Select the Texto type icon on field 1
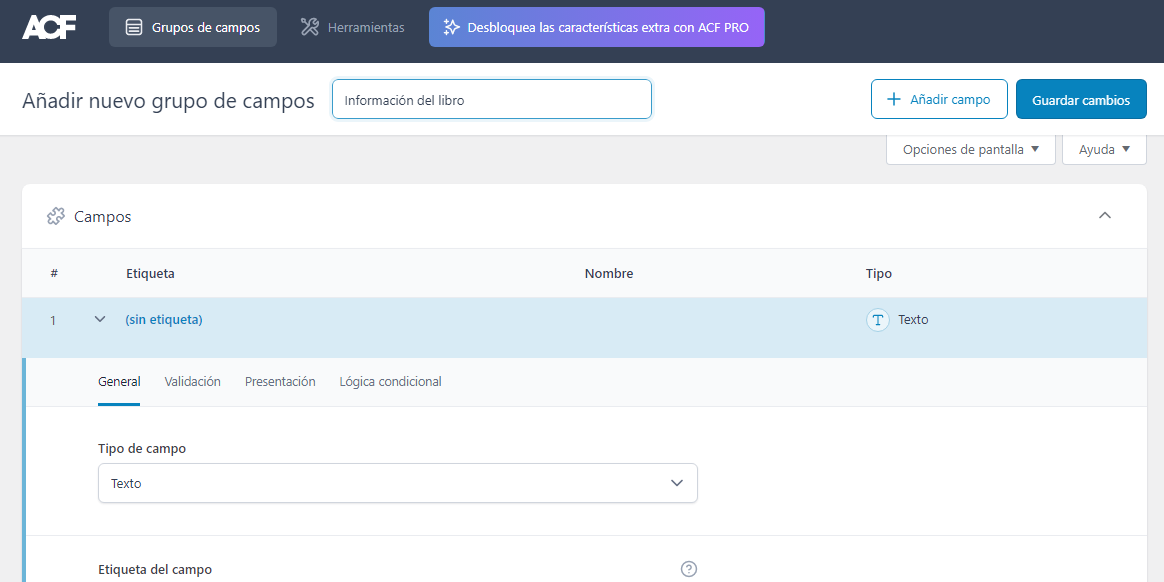Image resolution: width=1164 pixels, height=582 pixels. pos(877,320)
